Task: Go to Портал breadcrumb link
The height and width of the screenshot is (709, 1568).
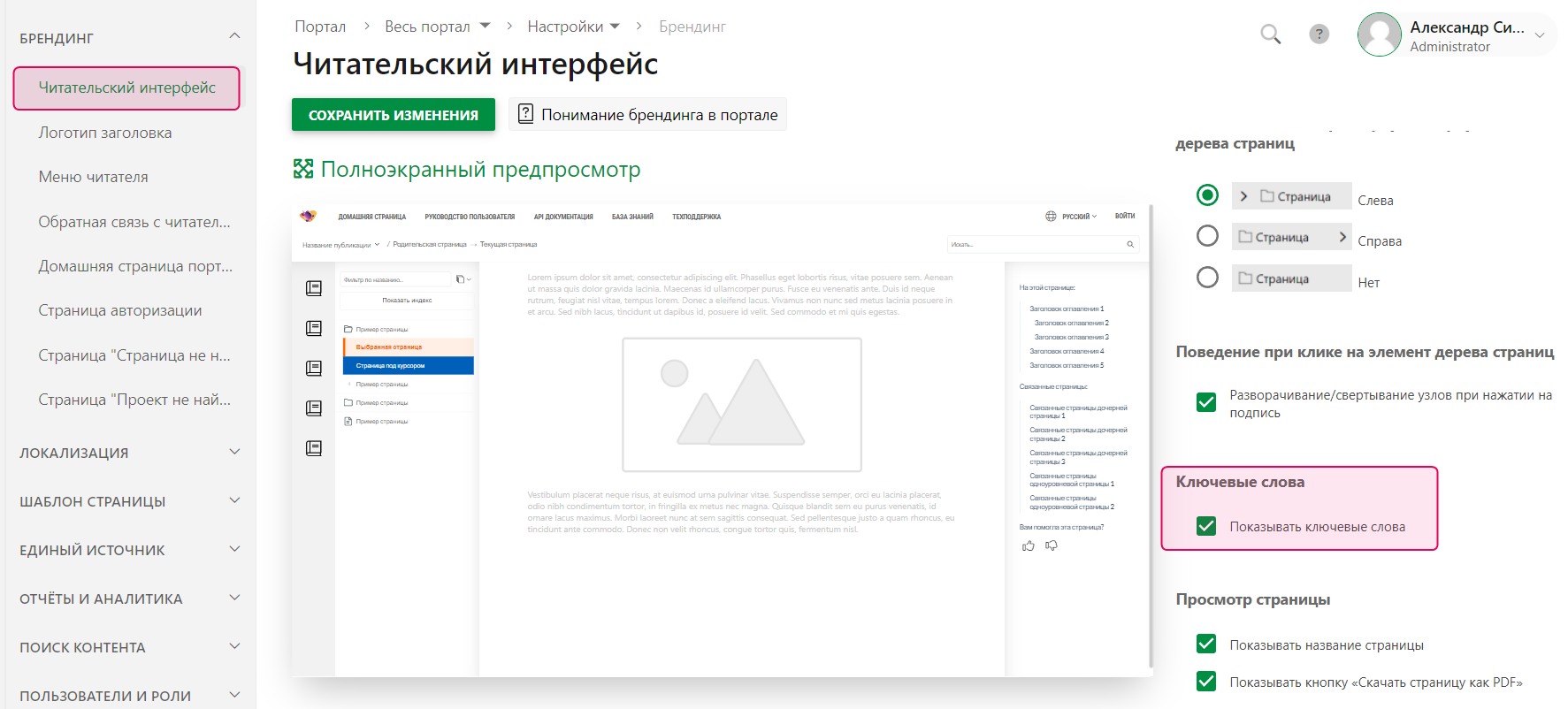Action: 320,27
